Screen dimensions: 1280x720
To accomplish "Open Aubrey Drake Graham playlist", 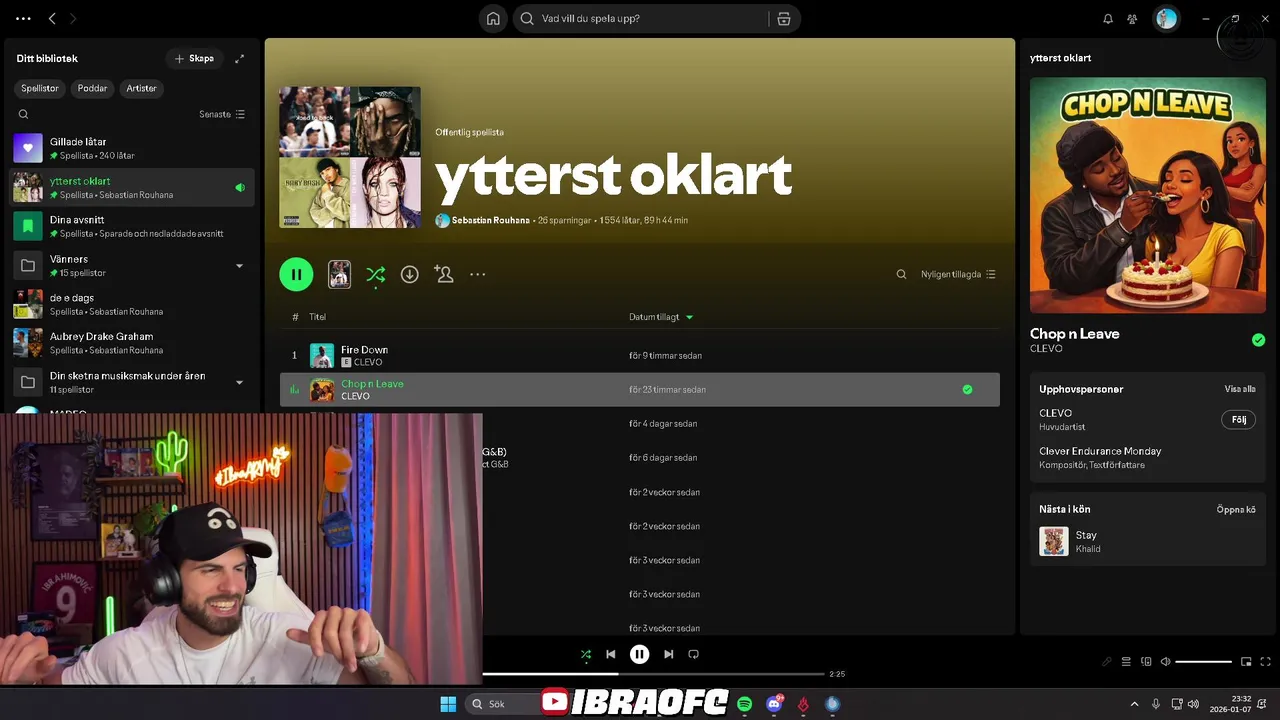I will tap(131, 343).
